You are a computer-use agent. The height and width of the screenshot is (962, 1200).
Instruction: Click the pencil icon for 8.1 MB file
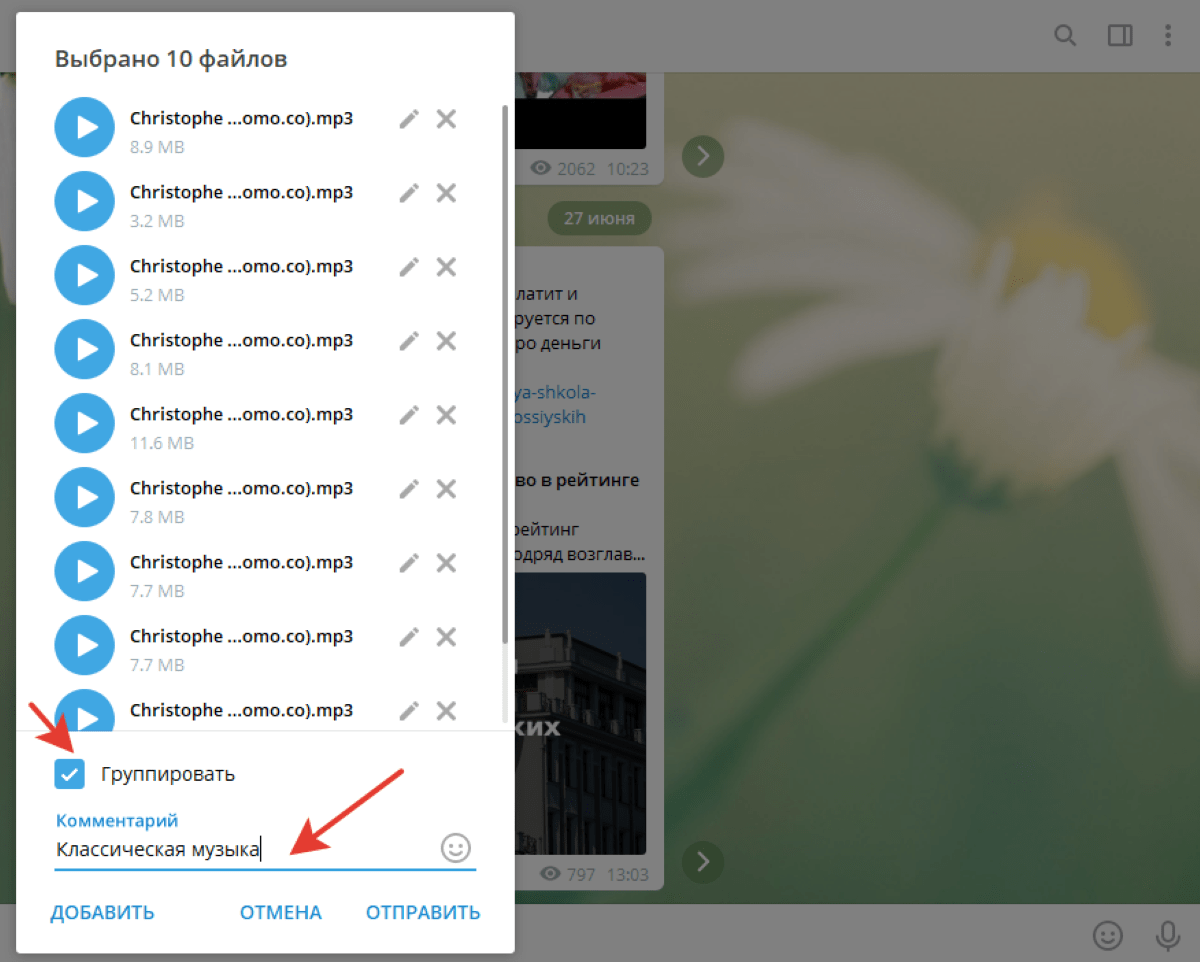tap(408, 341)
